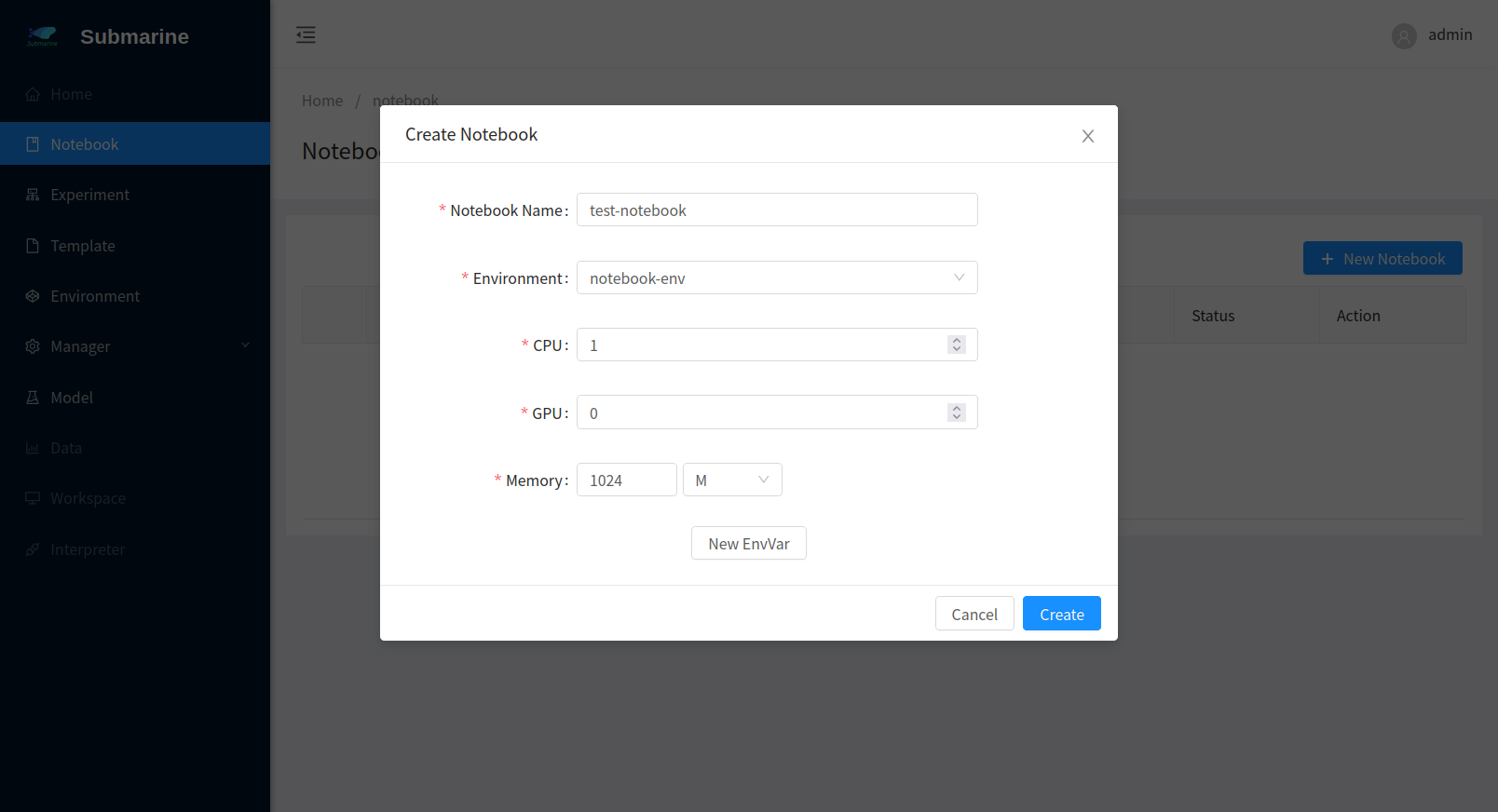Open the Environment dropdown showing notebook-env

pos(776,277)
